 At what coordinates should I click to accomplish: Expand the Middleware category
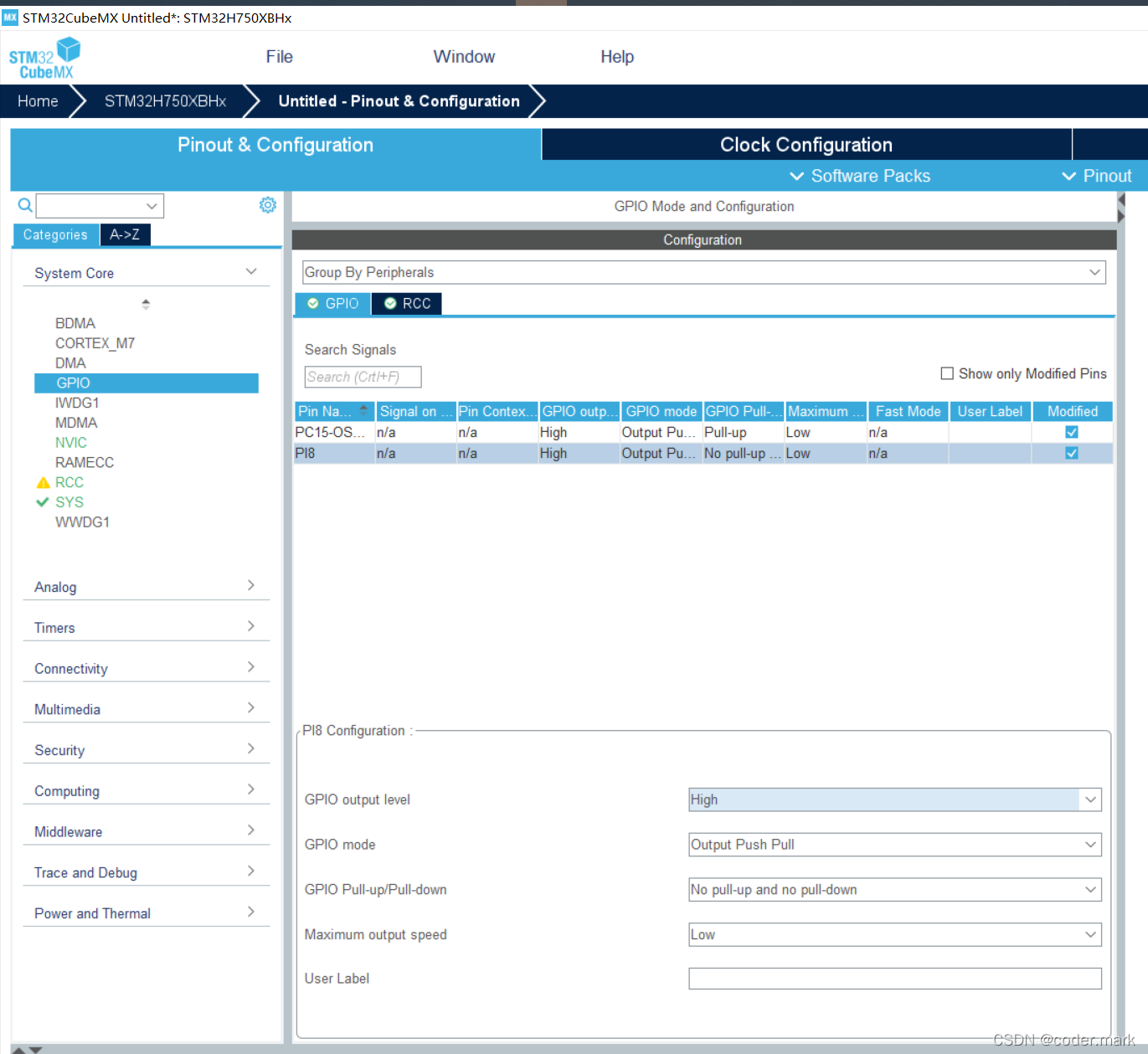[146, 832]
